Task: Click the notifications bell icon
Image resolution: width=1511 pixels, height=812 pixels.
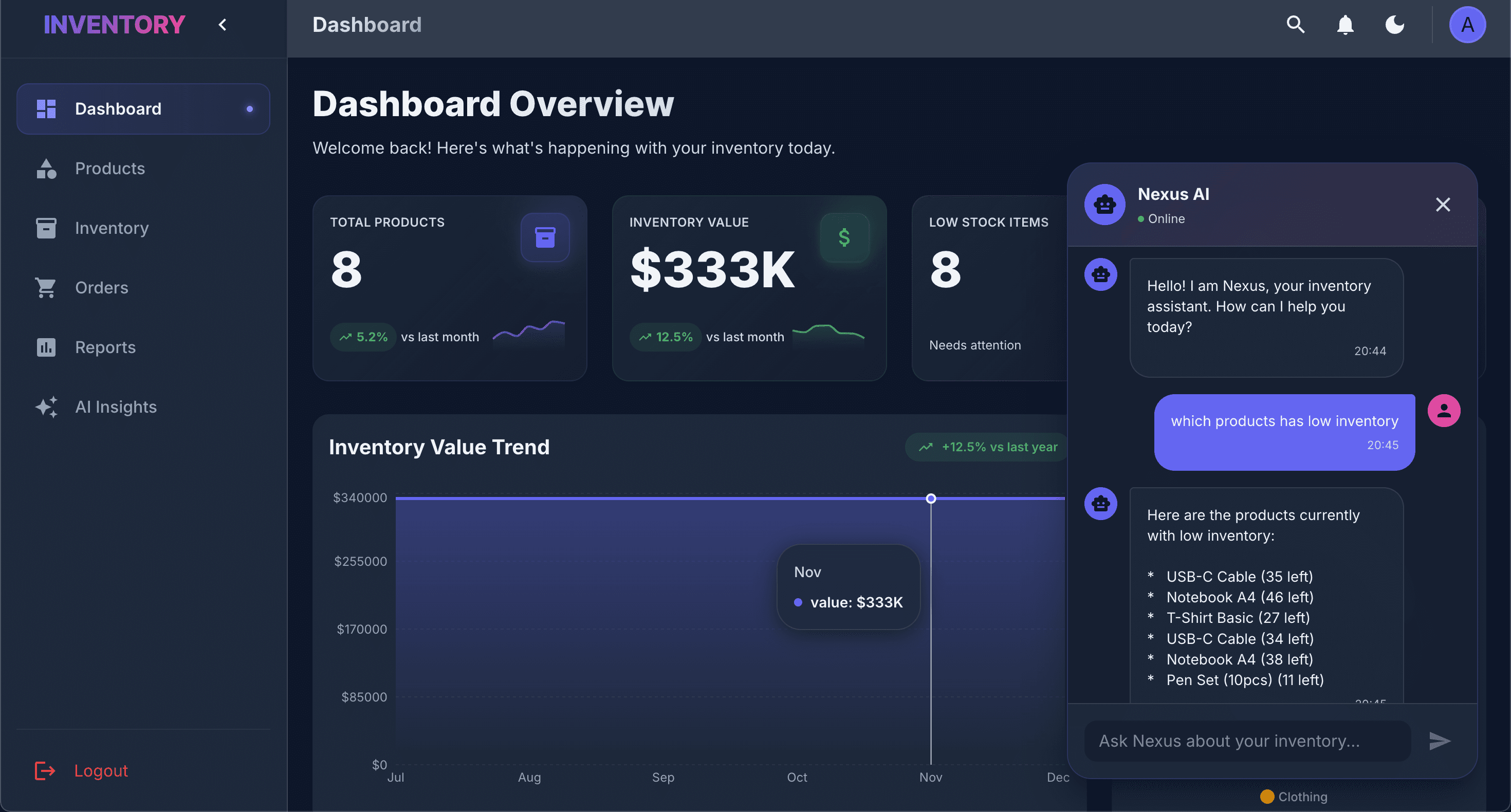Action: click(1345, 25)
